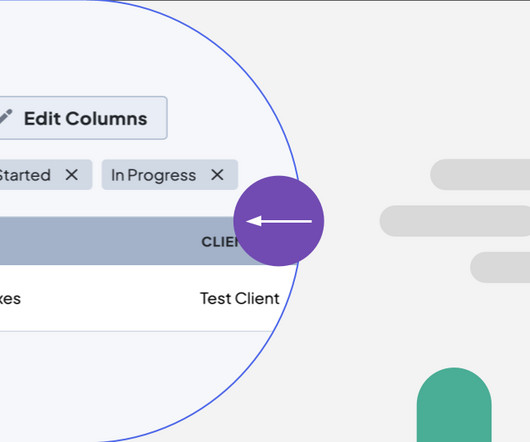Click blank area of blue-grey table header
The width and height of the screenshot is (530, 442).
pos(101,241)
